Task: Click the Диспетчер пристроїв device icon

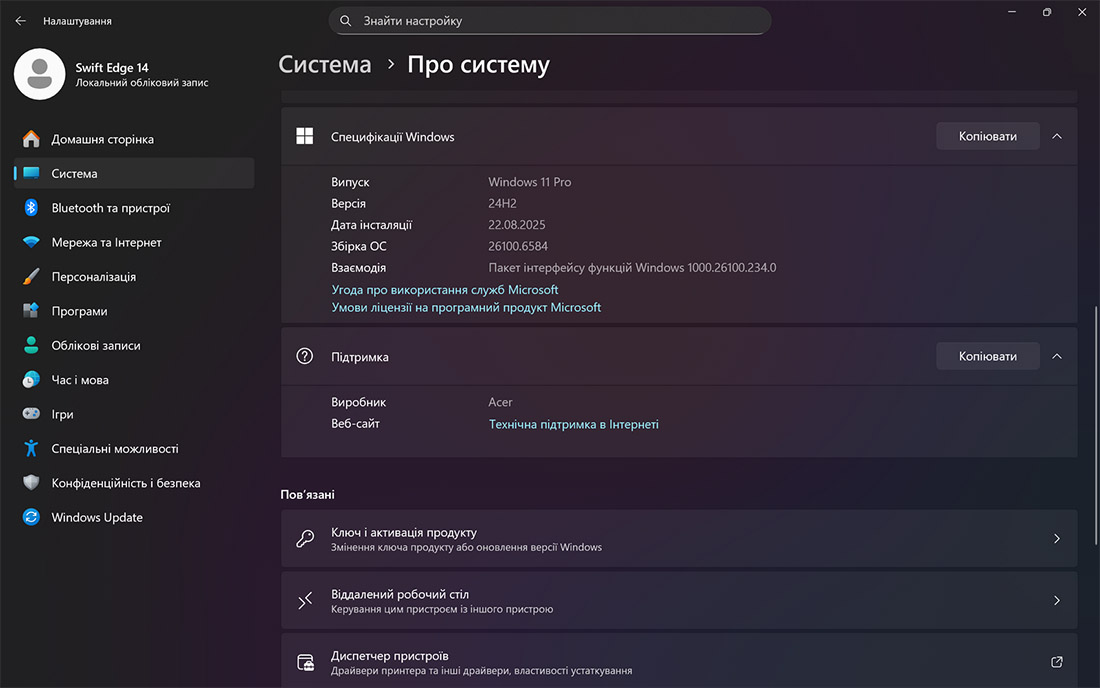Action: [305, 662]
